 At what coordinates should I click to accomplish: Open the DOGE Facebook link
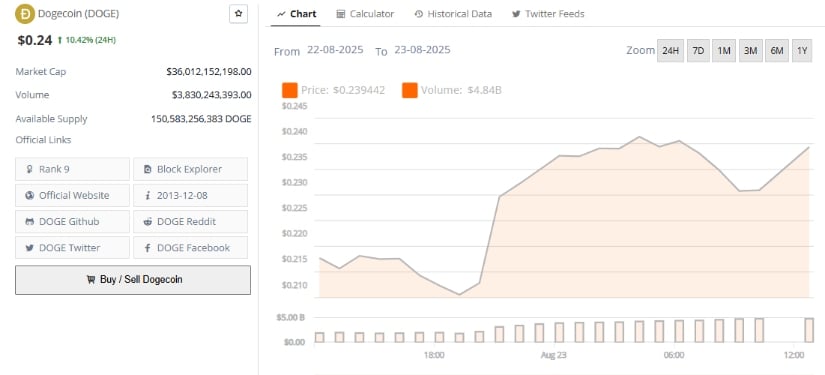(190, 248)
